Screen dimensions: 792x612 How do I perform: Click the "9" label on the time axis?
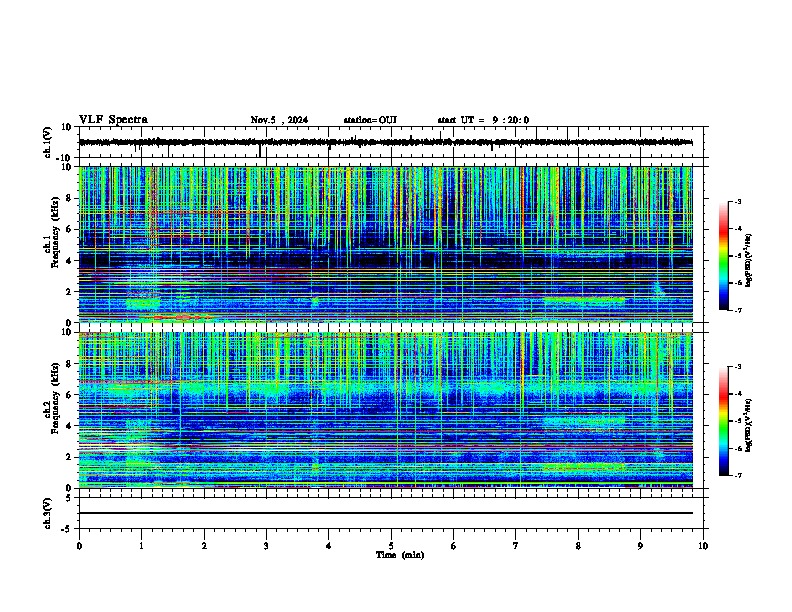pyautogui.click(x=640, y=546)
